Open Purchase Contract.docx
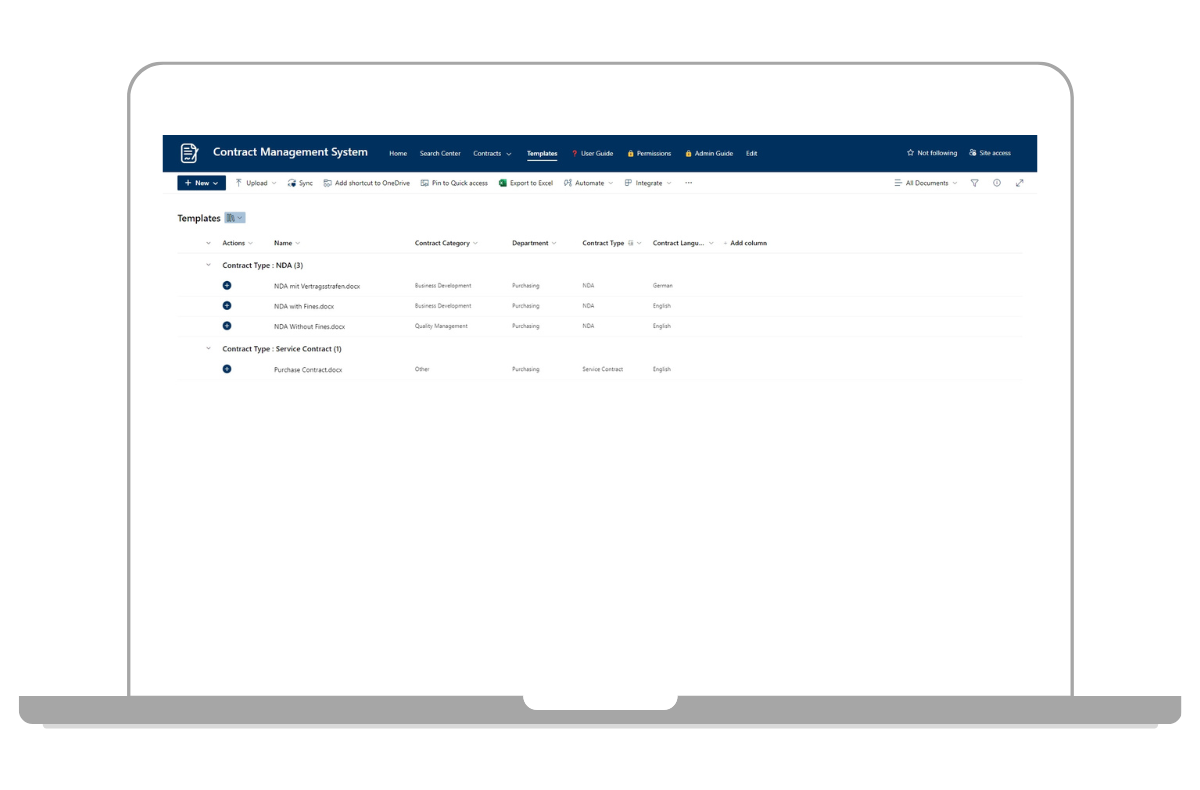This screenshot has height=790, width=1200. click(308, 370)
